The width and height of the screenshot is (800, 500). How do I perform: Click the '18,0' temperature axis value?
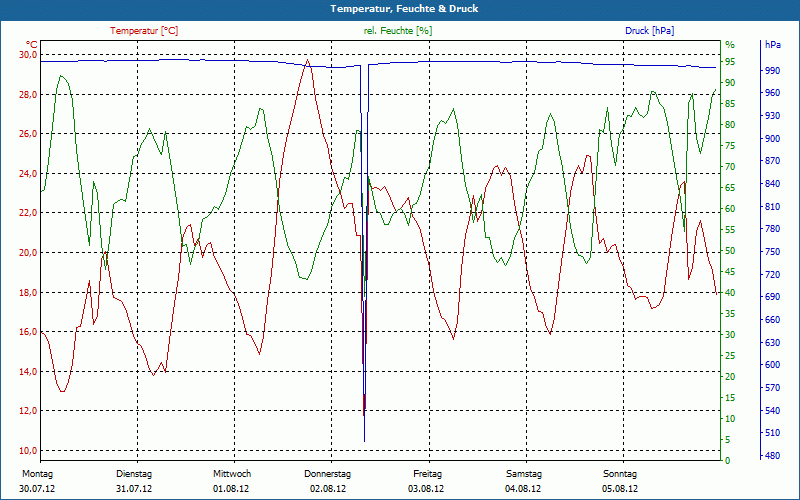pos(28,292)
